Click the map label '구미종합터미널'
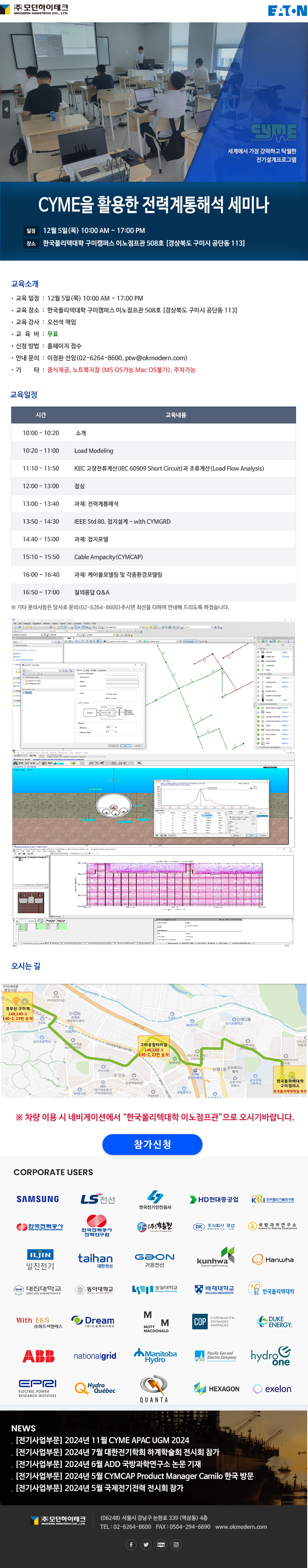This screenshot has height=1568, width=308. tap(154, 1044)
